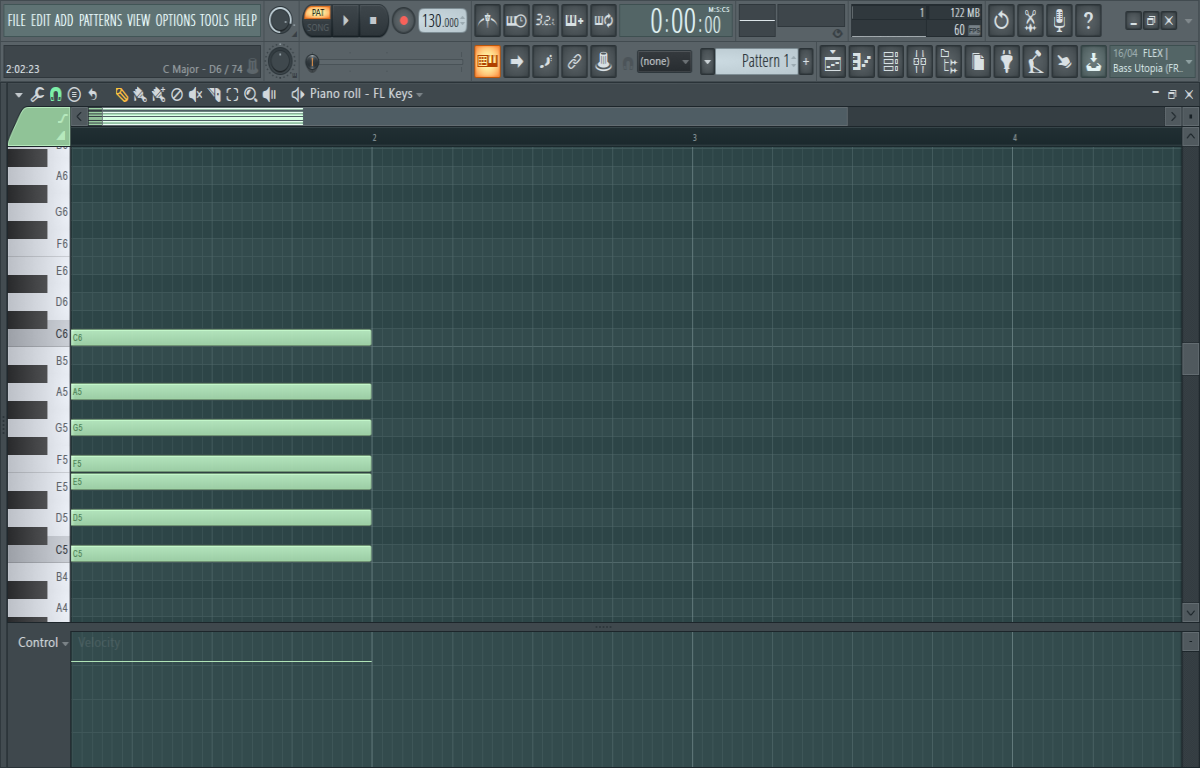Open the PATTERNS menu
This screenshot has height=768, width=1200.
coord(101,20)
